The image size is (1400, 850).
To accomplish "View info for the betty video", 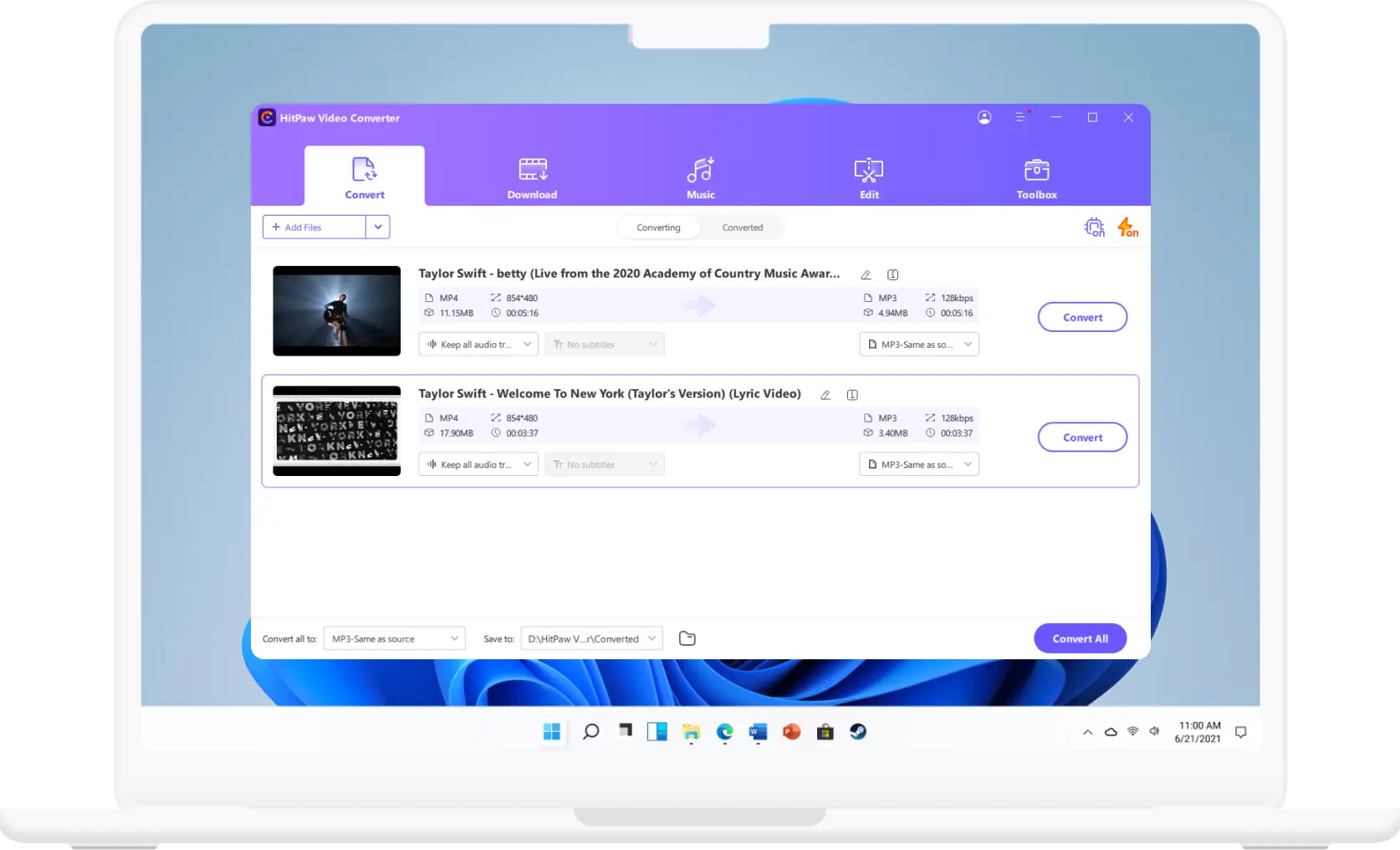I will point(892,274).
